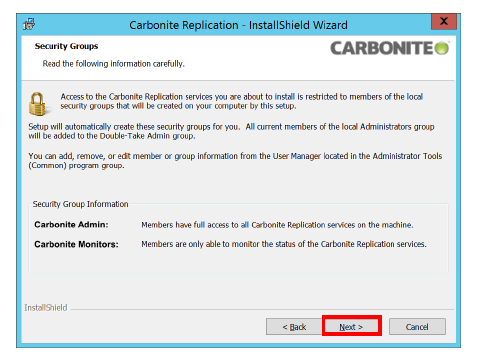
Task: Click the Security Group Information group label
Action: [x=80, y=204]
